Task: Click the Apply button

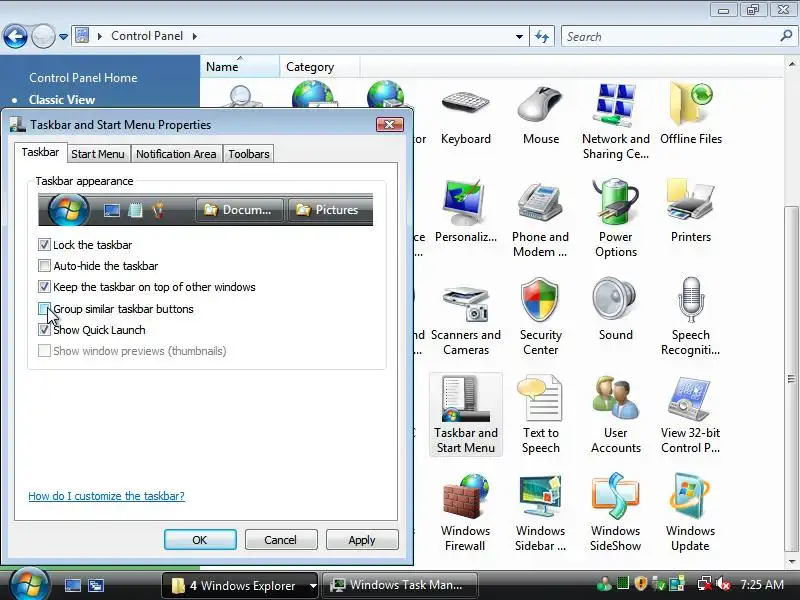Action: (x=362, y=540)
